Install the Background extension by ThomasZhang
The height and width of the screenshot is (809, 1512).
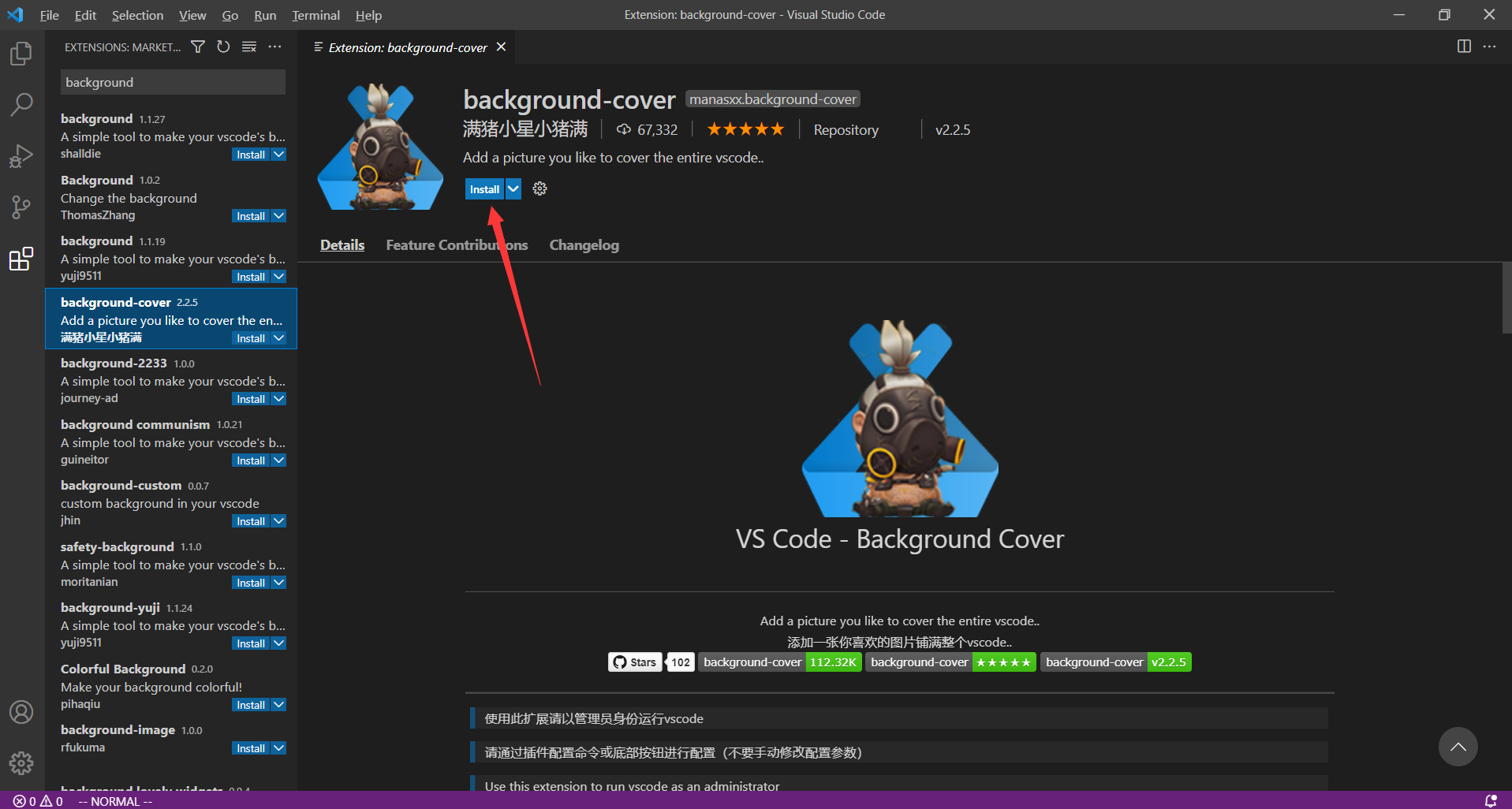tap(251, 216)
